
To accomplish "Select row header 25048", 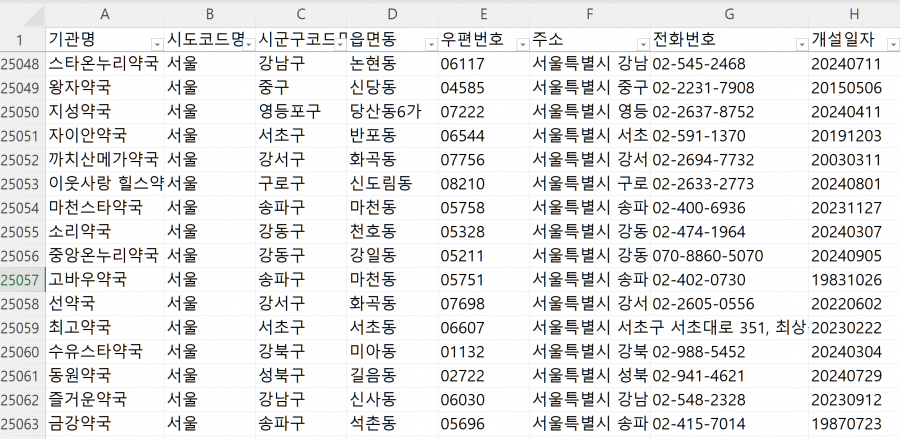I will (22, 64).
